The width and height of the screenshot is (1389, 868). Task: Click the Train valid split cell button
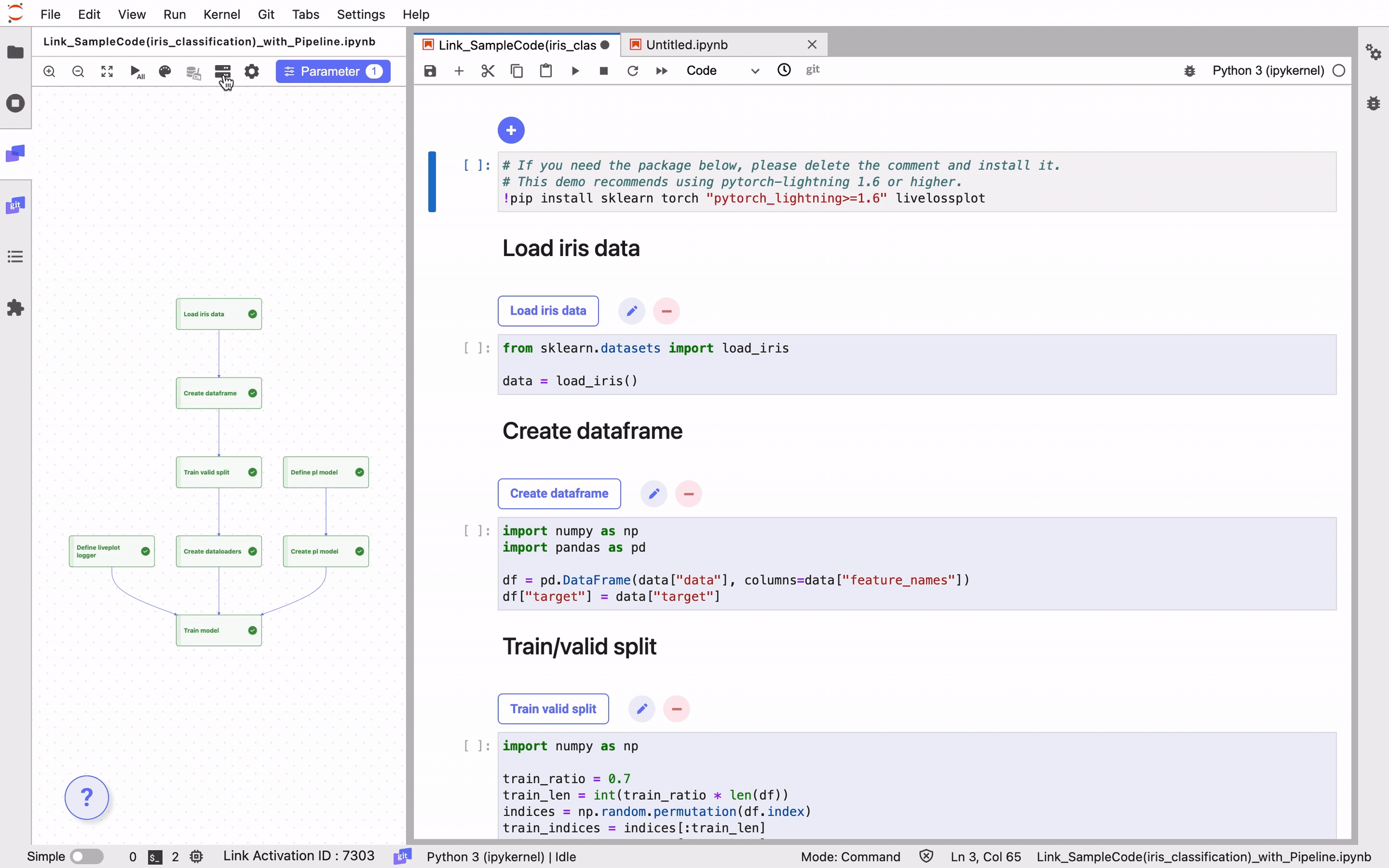(x=553, y=709)
